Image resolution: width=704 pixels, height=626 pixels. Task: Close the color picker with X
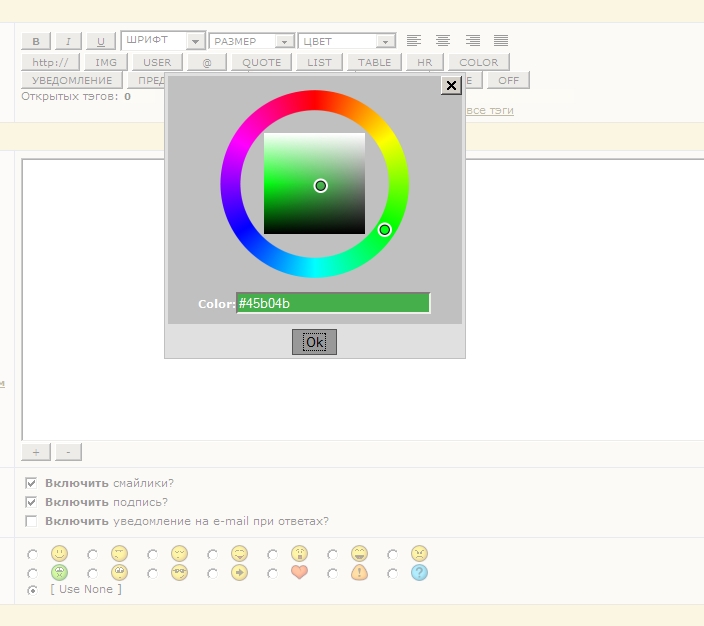[451, 86]
